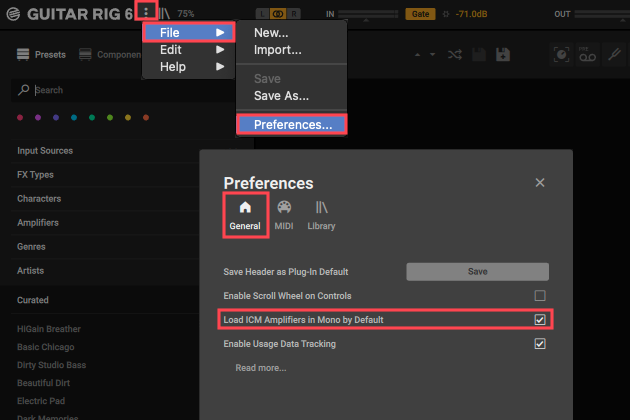The image size is (630, 420).
Task: Click the Curated section header
Action: pyautogui.click(x=33, y=300)
